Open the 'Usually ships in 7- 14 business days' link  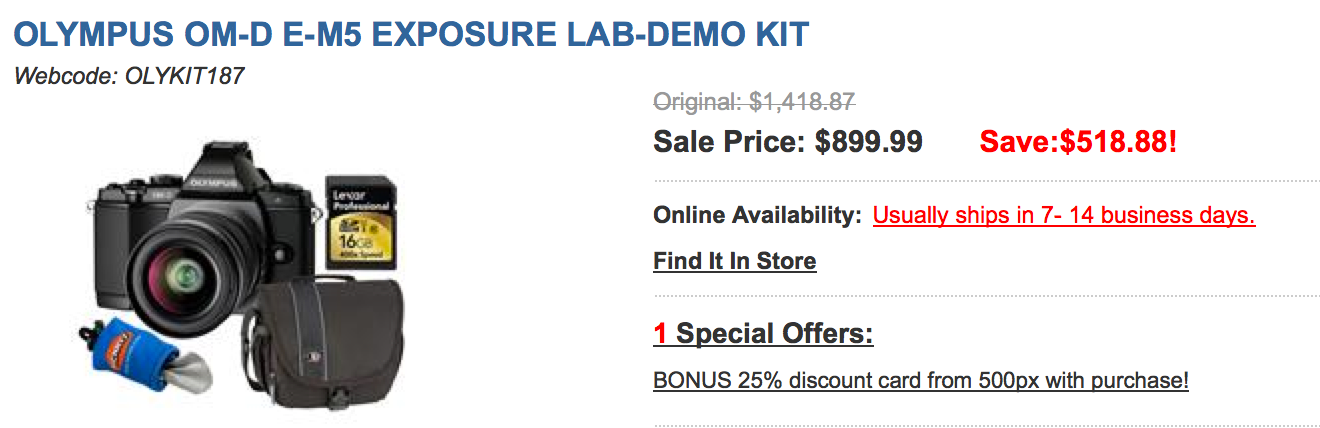click(1064, 214)
